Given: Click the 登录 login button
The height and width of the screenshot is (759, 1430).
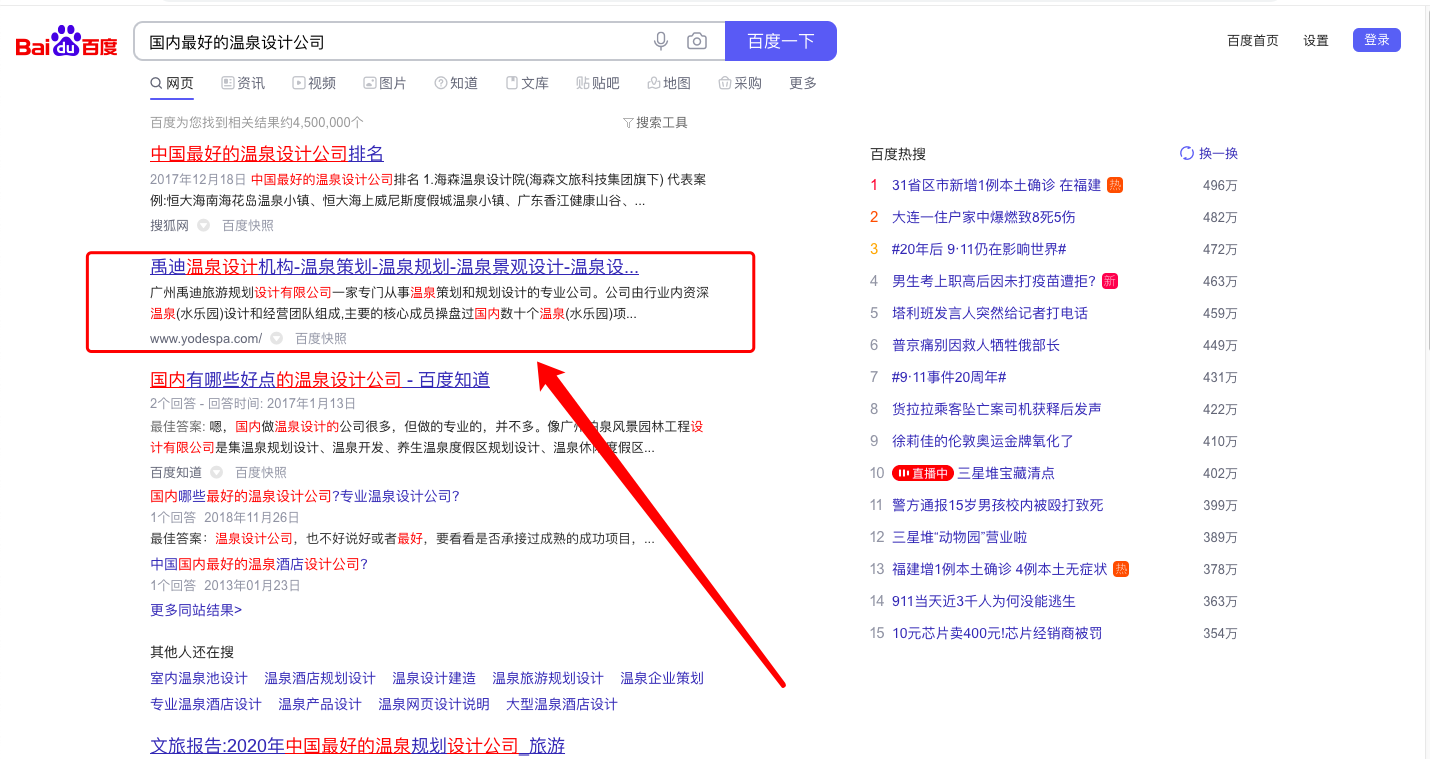Looking at the screenshot, I should (1377, 40).
